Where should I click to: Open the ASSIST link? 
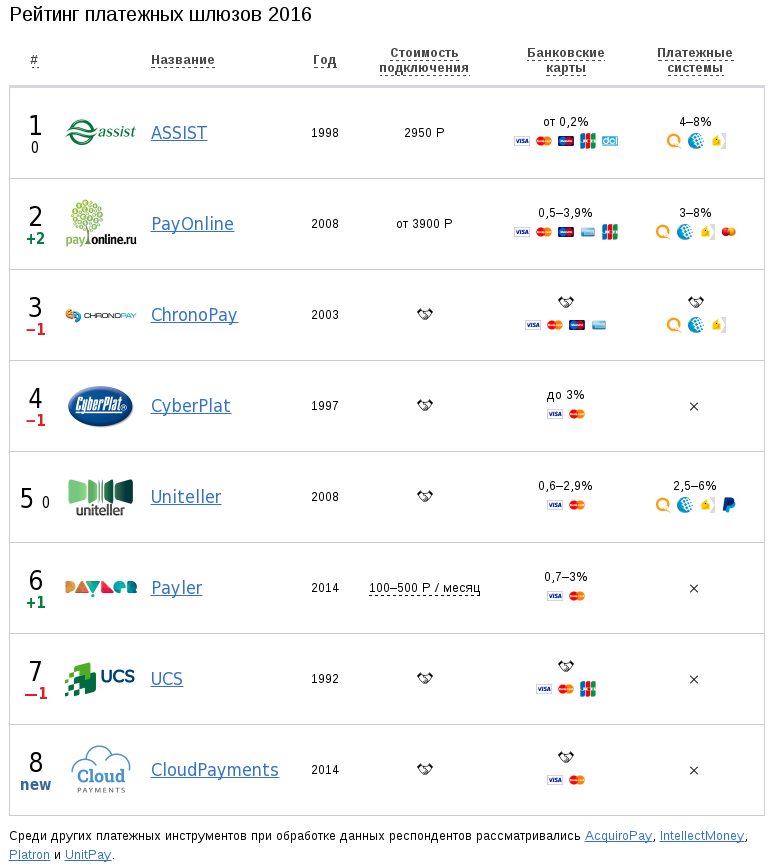(179, 133)
